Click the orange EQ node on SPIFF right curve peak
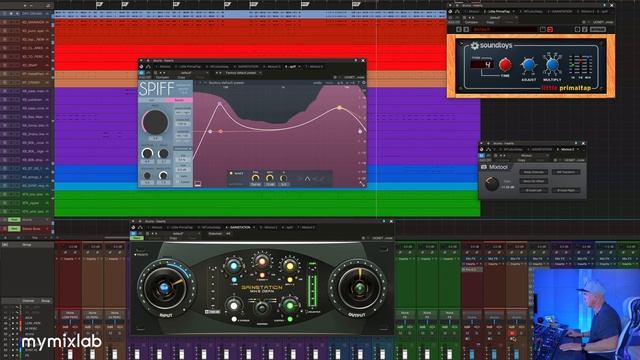This screenshot has height=360, width=640. (x=340, y=108)
